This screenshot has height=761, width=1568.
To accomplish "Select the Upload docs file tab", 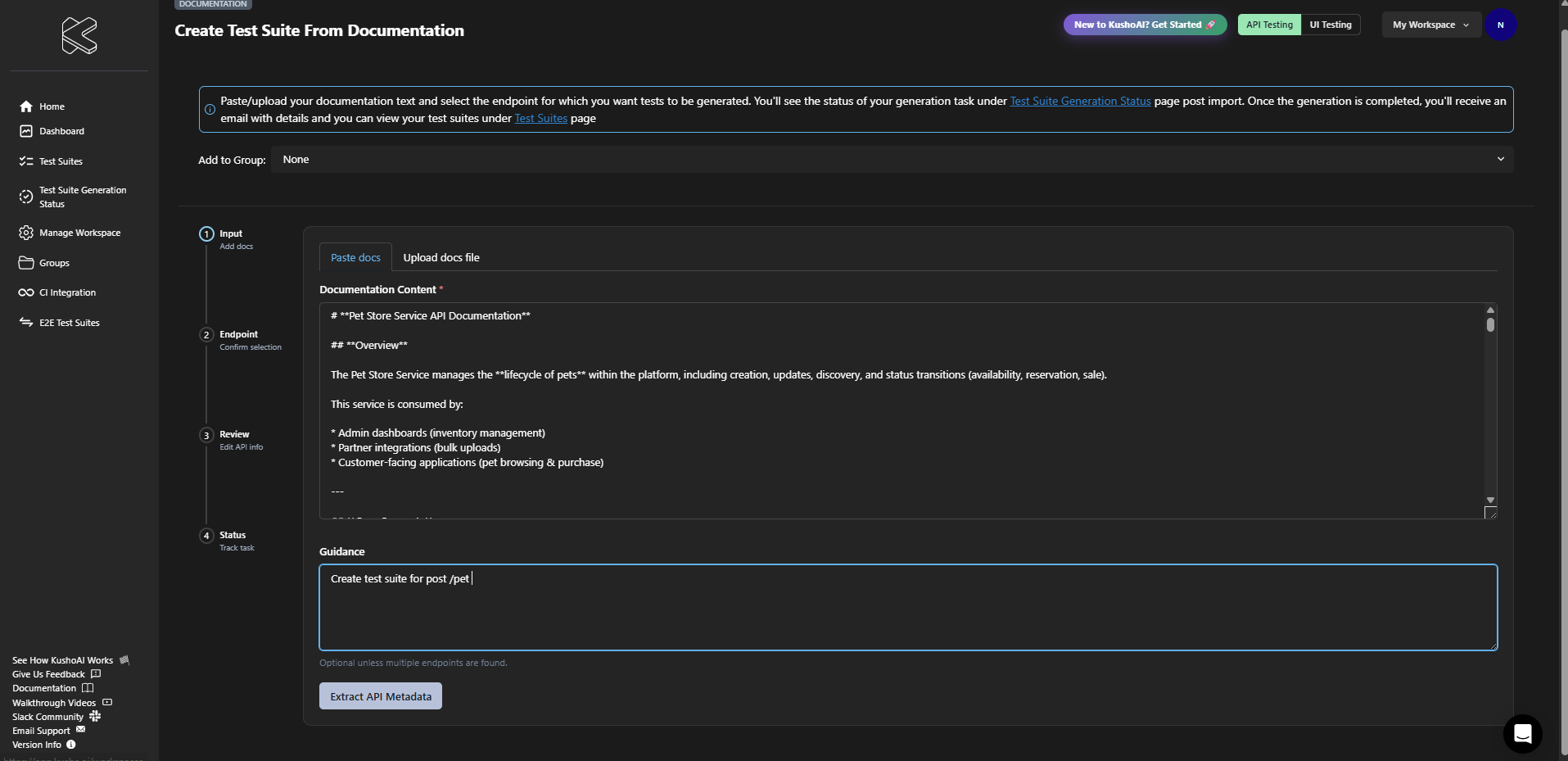I will [441, 257].
